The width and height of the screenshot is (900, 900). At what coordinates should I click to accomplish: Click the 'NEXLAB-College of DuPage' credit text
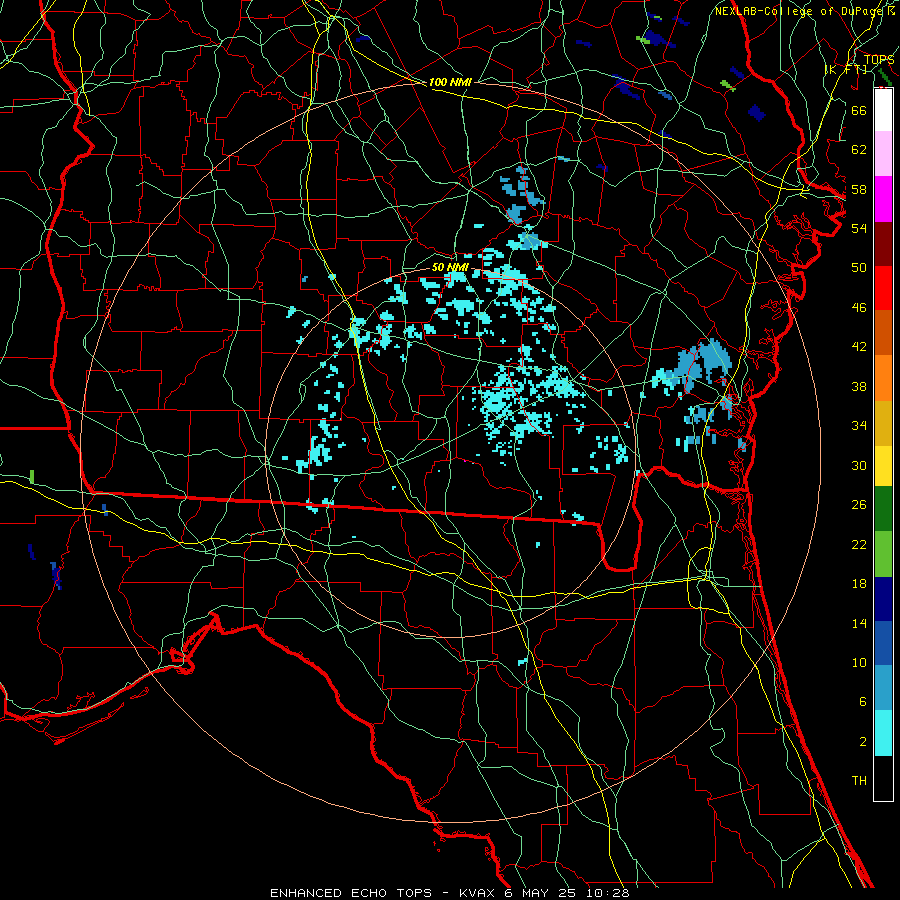click(x=801, y=11)
